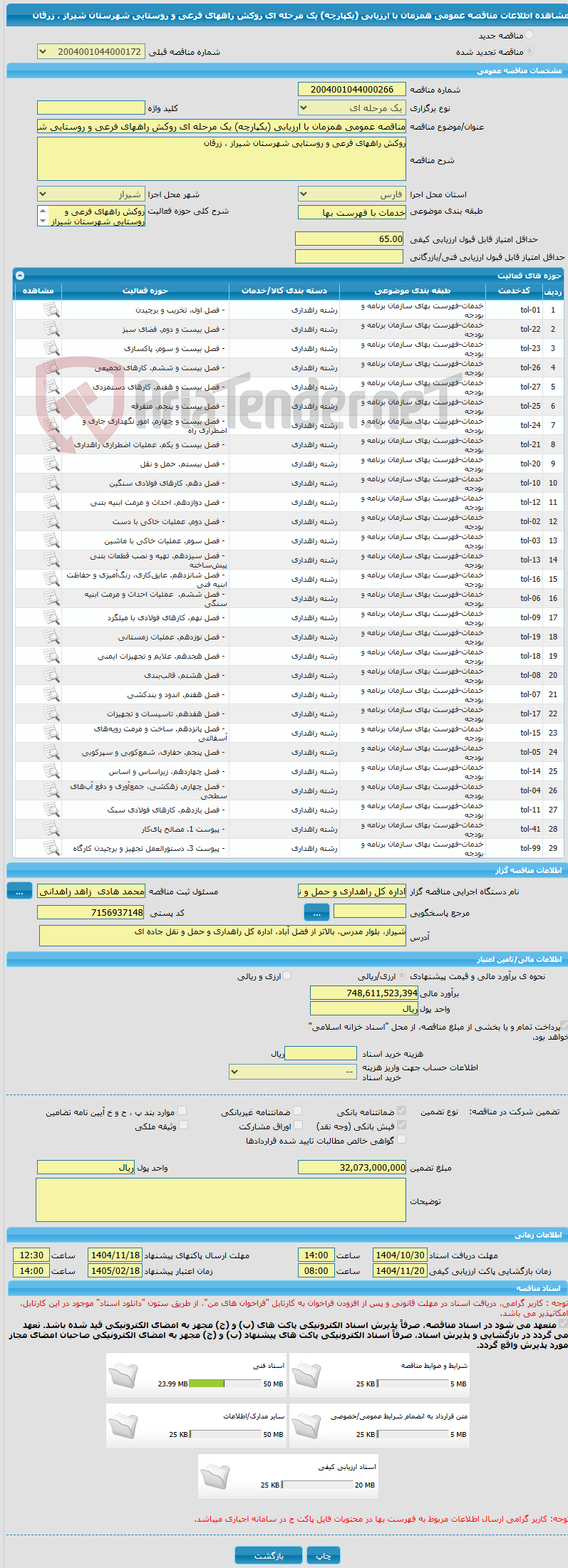
Task: Open view icon for row tol-26
Action: point(51,367)
